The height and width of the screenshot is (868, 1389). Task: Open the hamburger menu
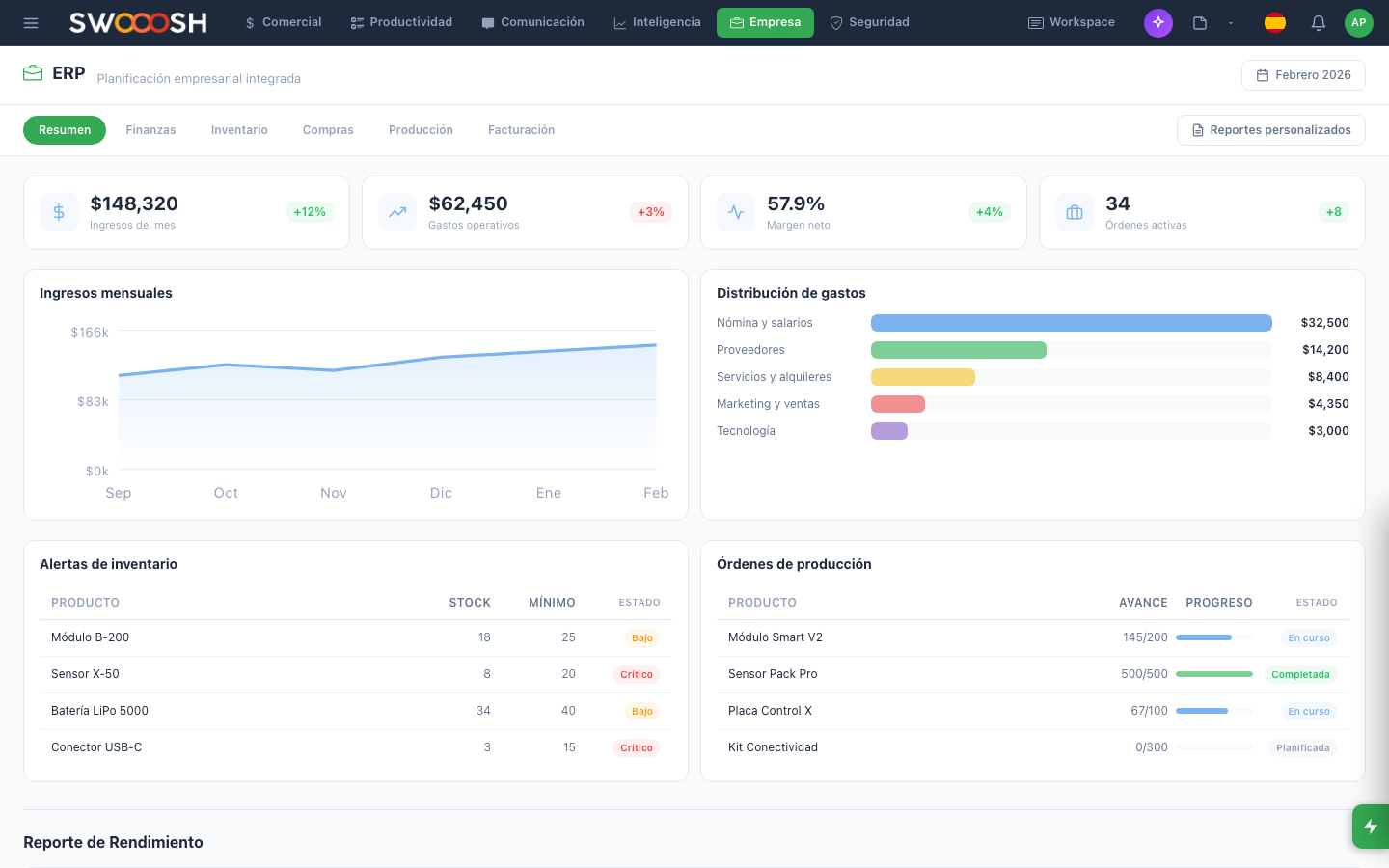(31, 22)
